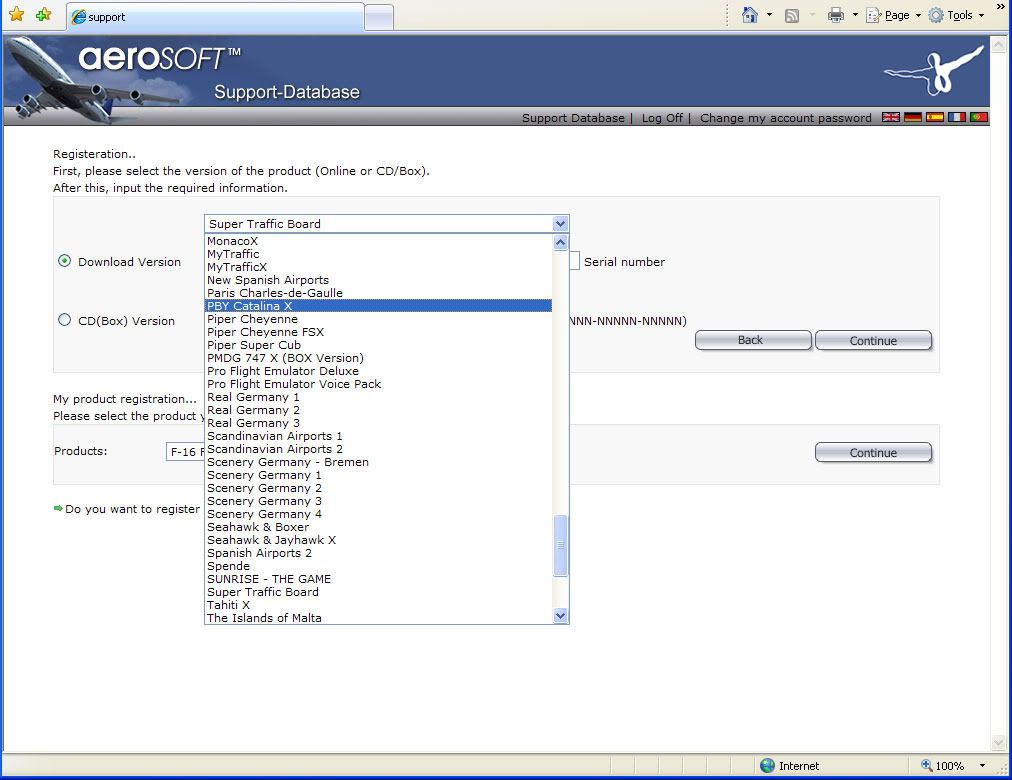Collapse the Super Traffic Board dropdown
This screenshot has height=780, width=1012.
pos(560,224)
